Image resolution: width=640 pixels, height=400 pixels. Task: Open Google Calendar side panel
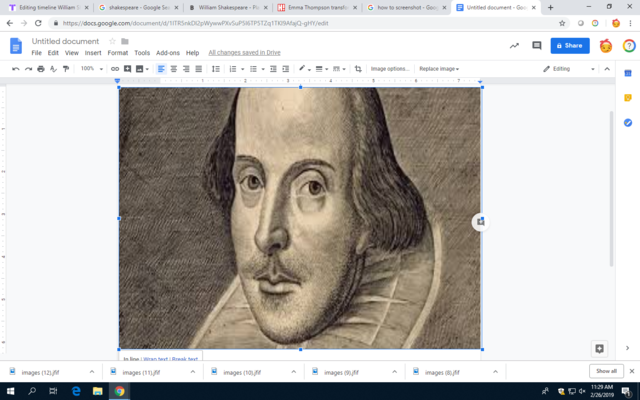[x=628, y=73]
